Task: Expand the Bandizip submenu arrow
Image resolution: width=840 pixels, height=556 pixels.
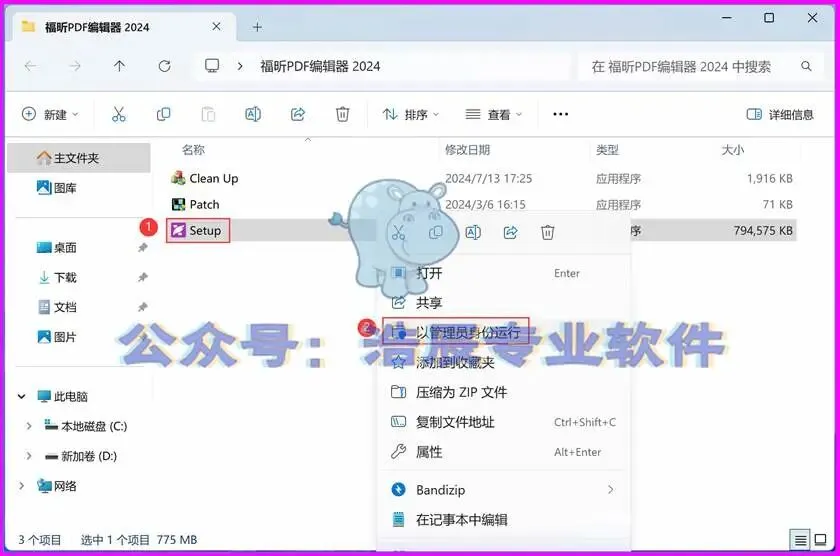Action: (x=610, y=490)
